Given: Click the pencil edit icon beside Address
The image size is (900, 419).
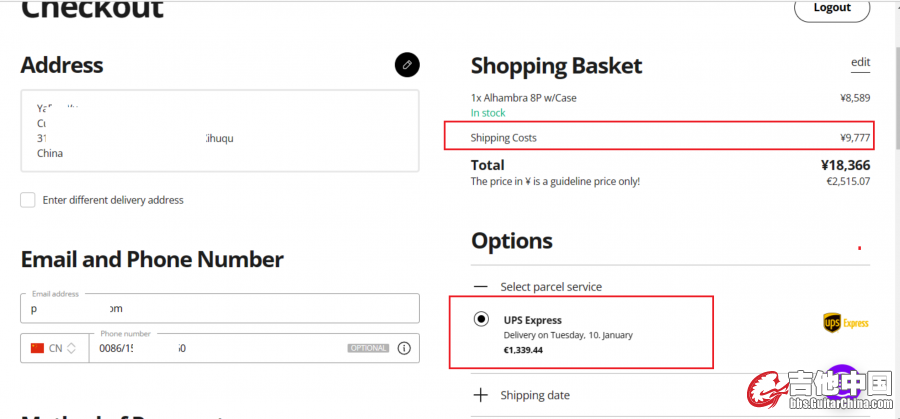Looking at the screenshot, I should pyautogui.click(x=407, y=65).
